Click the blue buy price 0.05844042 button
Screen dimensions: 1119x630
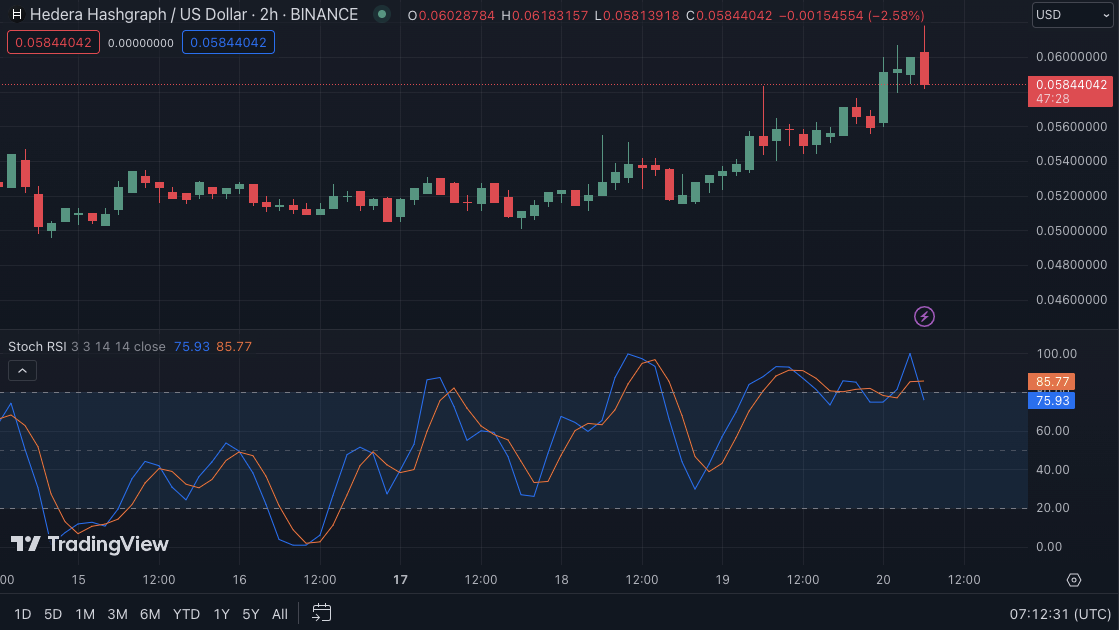pyautogui.click(x=228, y=42)
